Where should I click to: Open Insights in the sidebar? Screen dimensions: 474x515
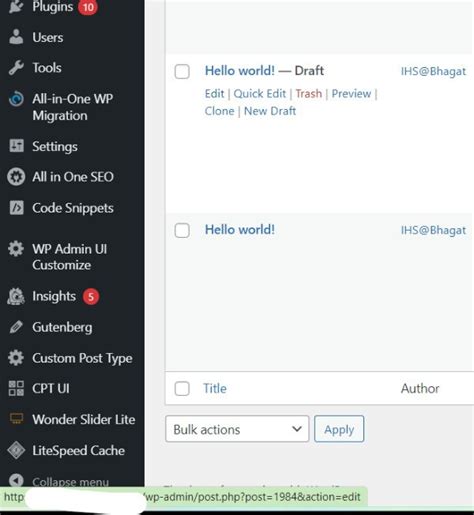[x=54, y=296]
